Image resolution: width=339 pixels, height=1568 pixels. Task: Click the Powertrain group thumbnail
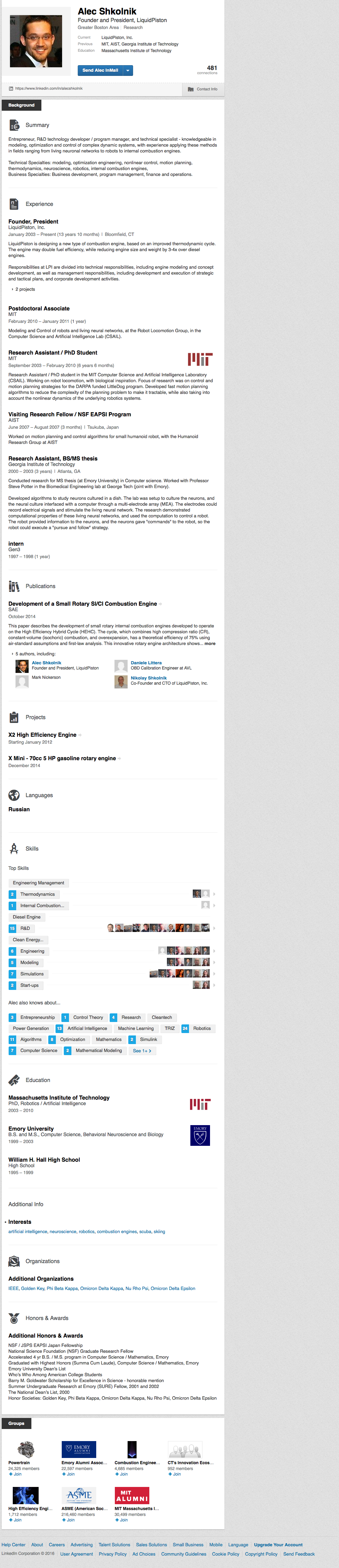tap(26, 1449)
